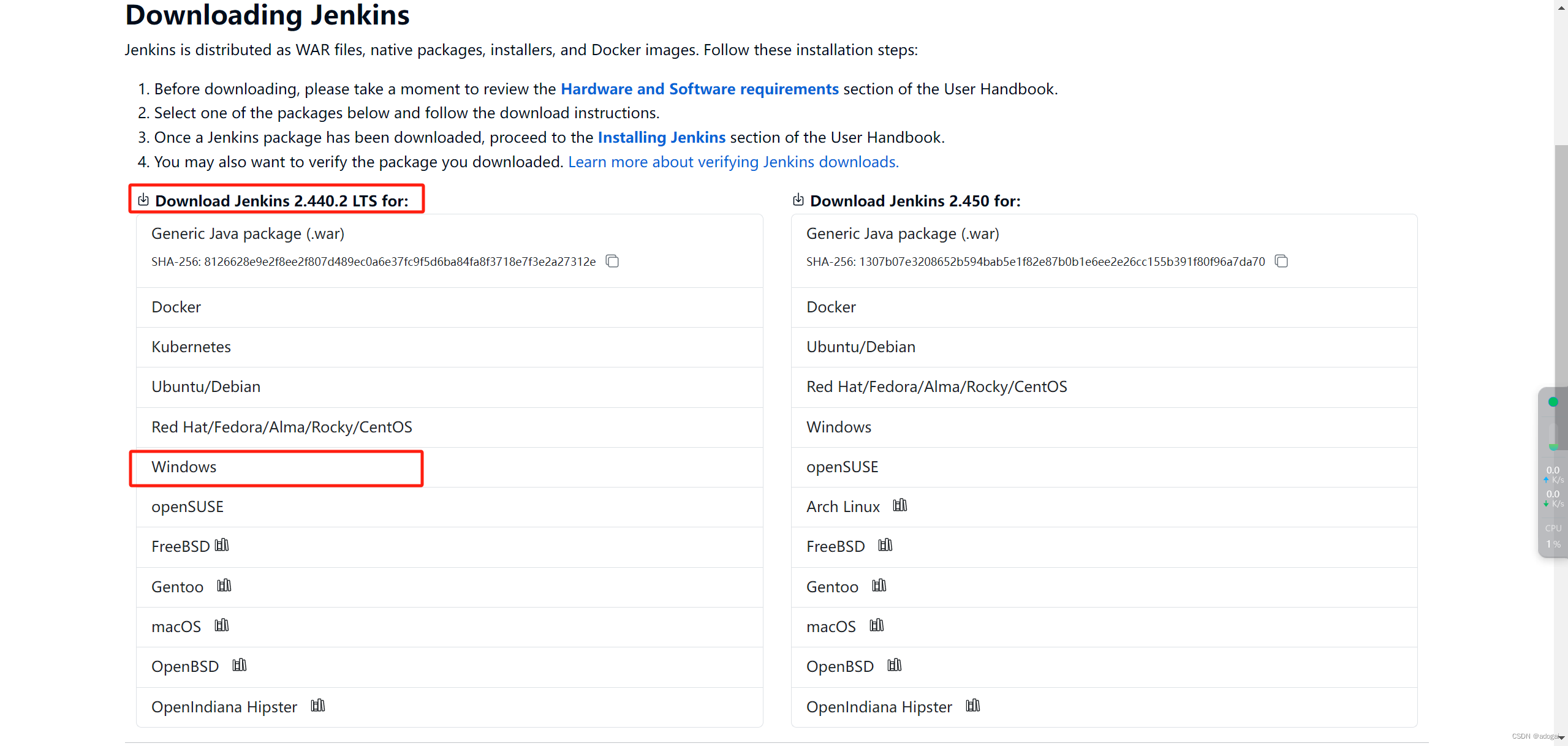Open the macOS third-party icon in 2.450 list
The width and height of the screenshot is (1568, 746).
pos(877,625)
